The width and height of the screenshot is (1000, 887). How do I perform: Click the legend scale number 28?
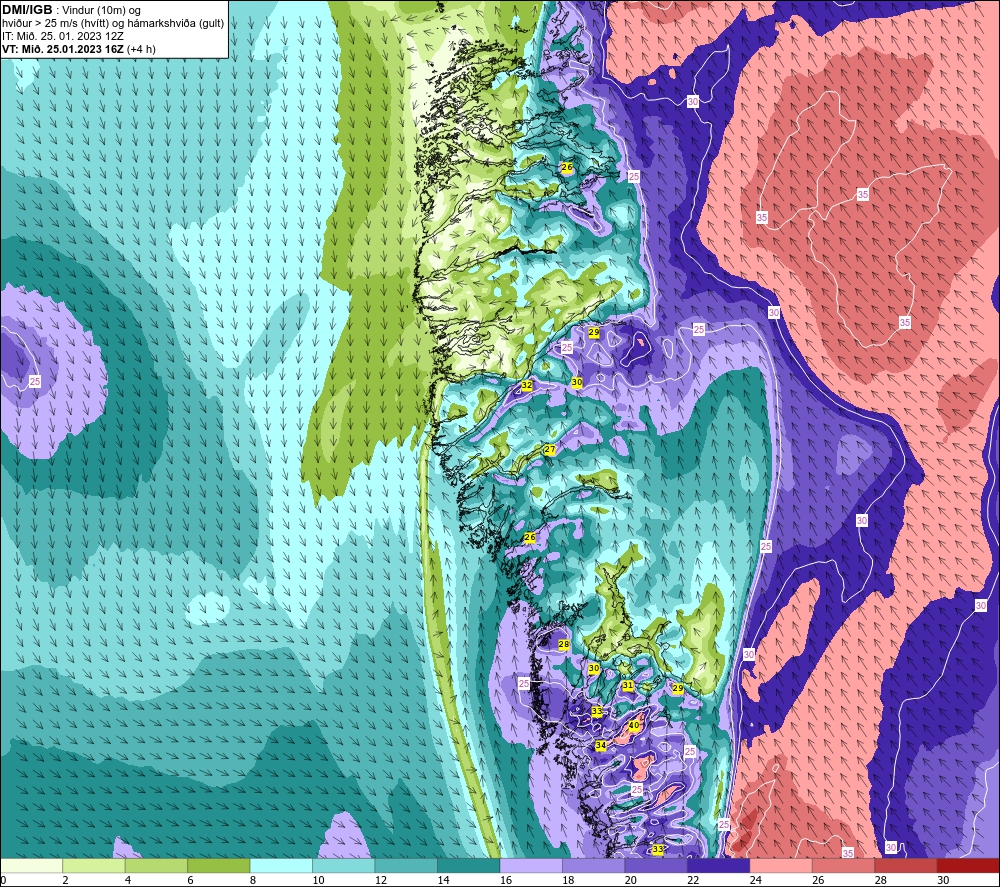(881, 880)
